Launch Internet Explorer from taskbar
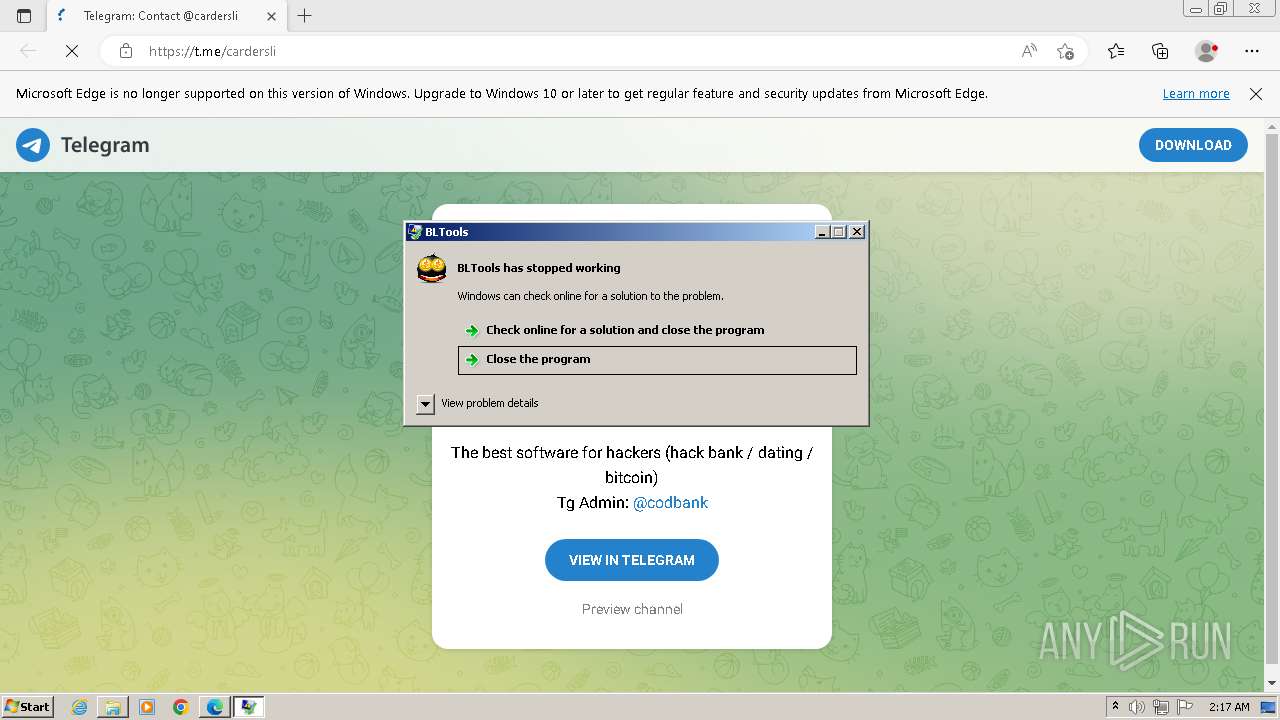The image size is (1280, 720). coord(80,707)
